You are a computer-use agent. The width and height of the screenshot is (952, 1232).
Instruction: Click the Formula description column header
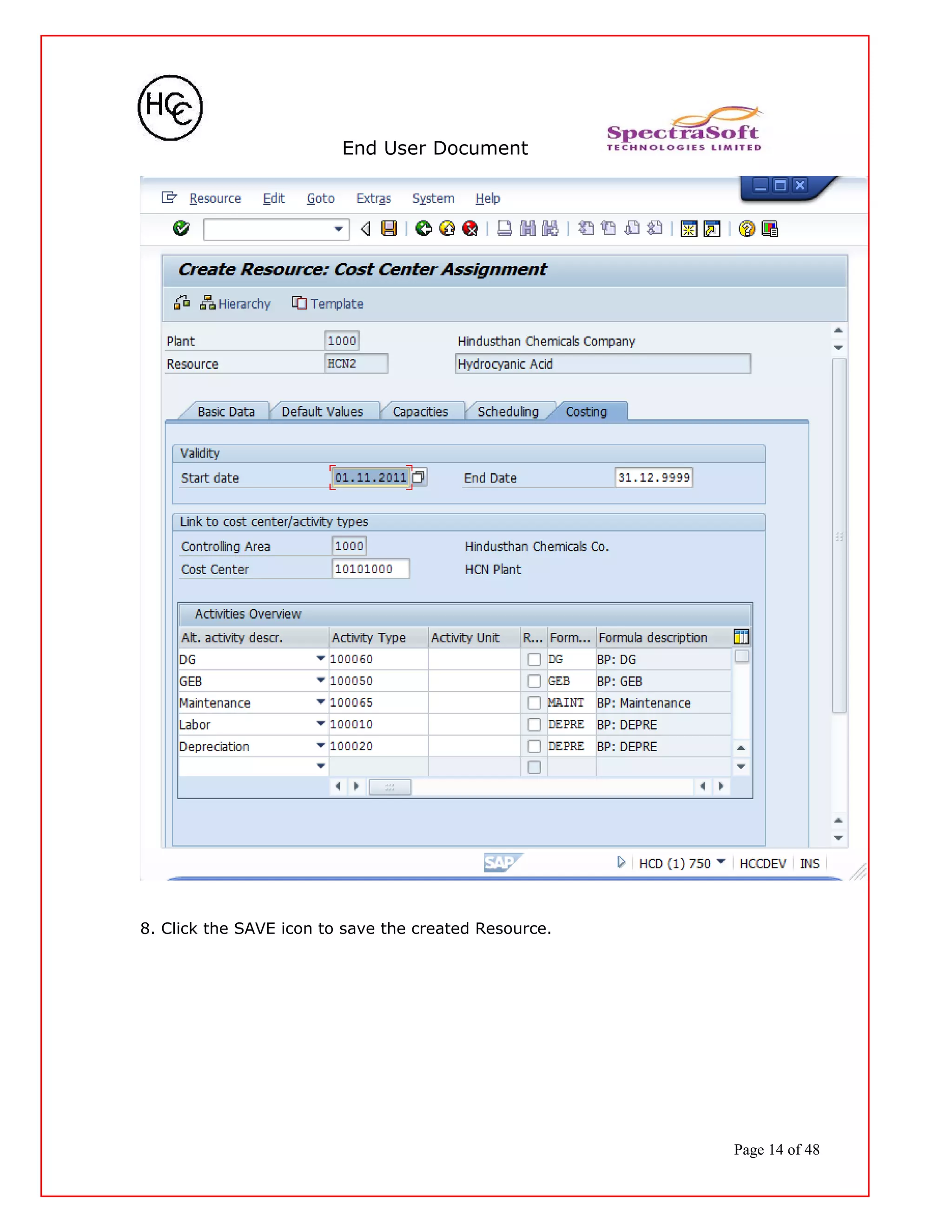point(663,637)
